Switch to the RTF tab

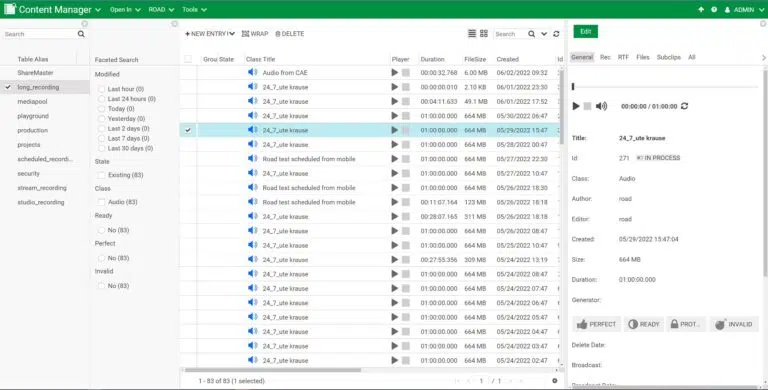[623, 57]
